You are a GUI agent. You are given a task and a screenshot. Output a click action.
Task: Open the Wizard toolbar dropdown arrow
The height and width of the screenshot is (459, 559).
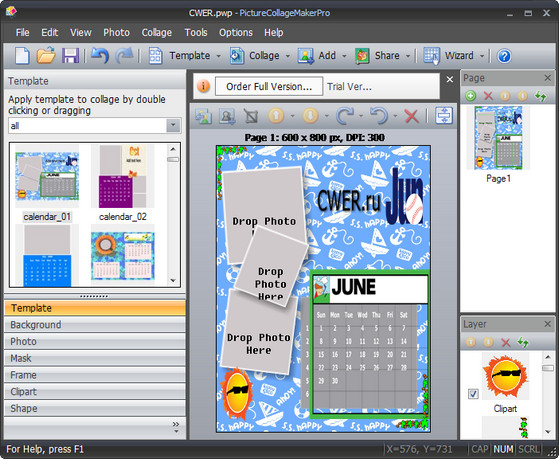click(x=482, y=56)
